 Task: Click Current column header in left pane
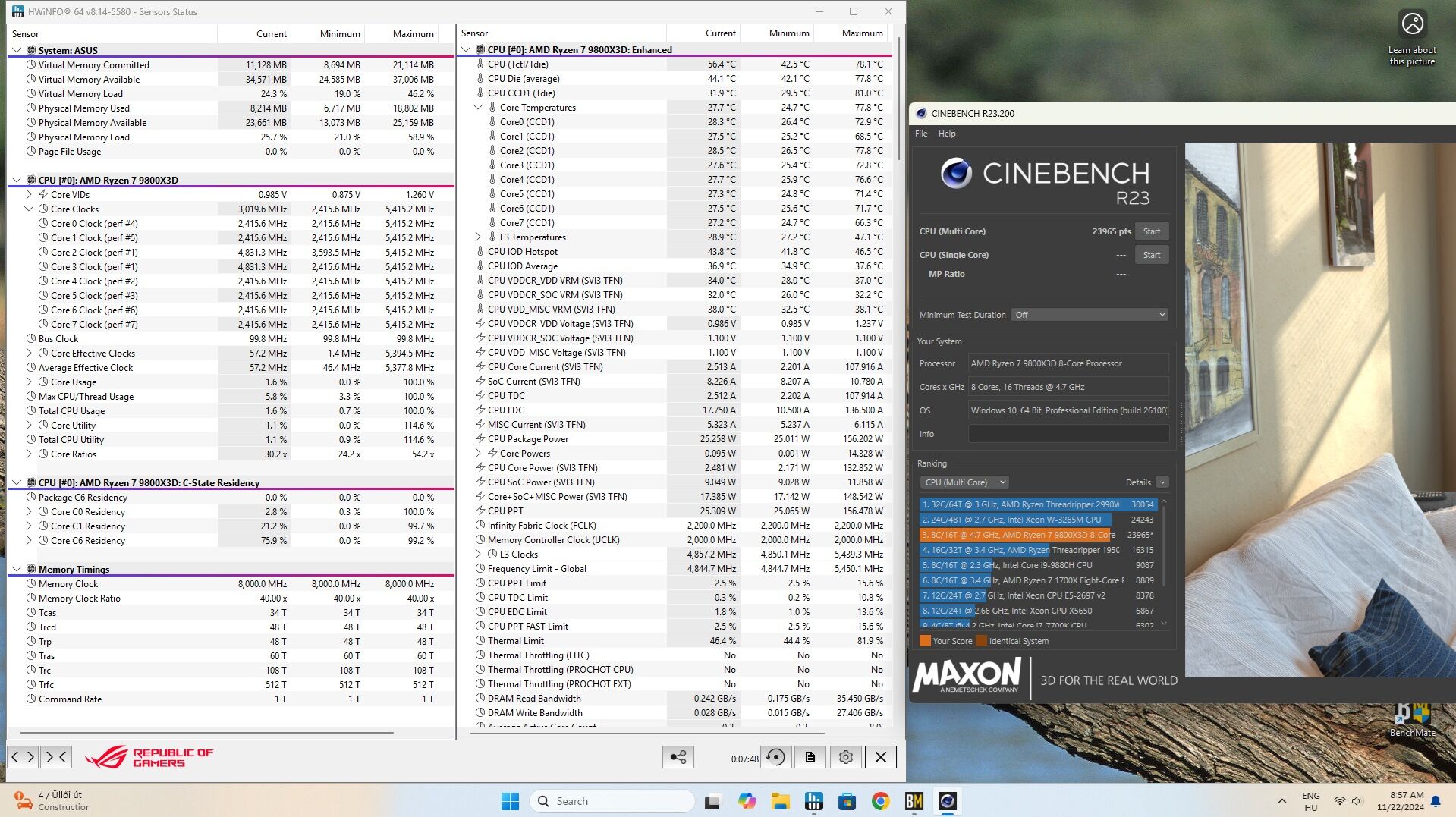point(253,34)
